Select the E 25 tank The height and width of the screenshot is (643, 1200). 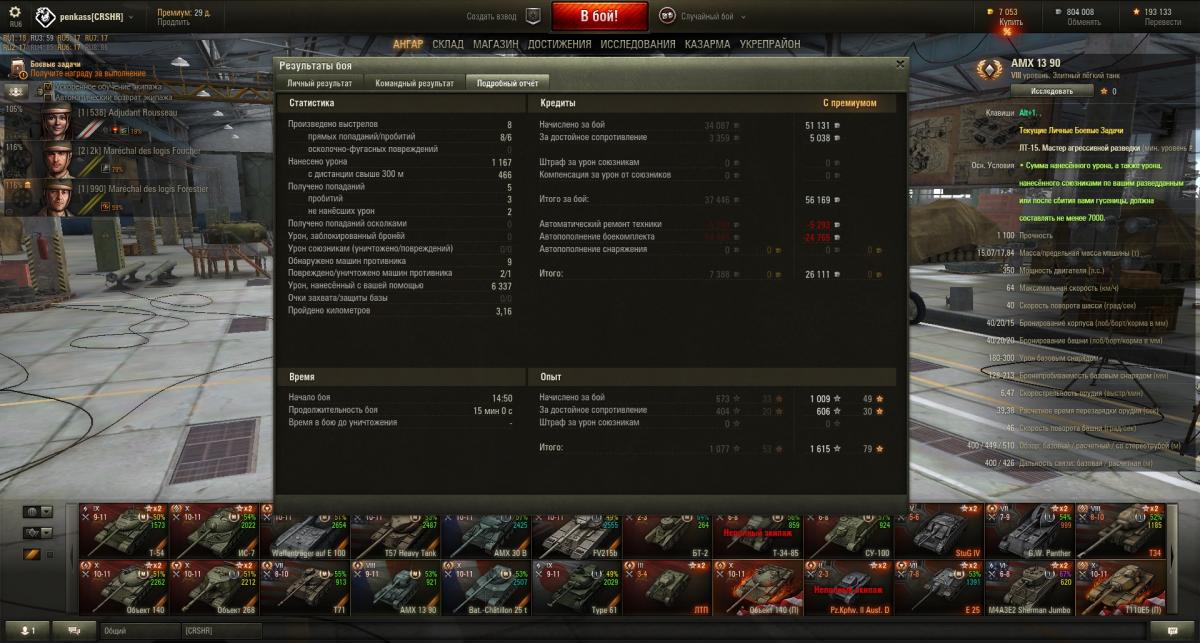(x=938, y=588)
